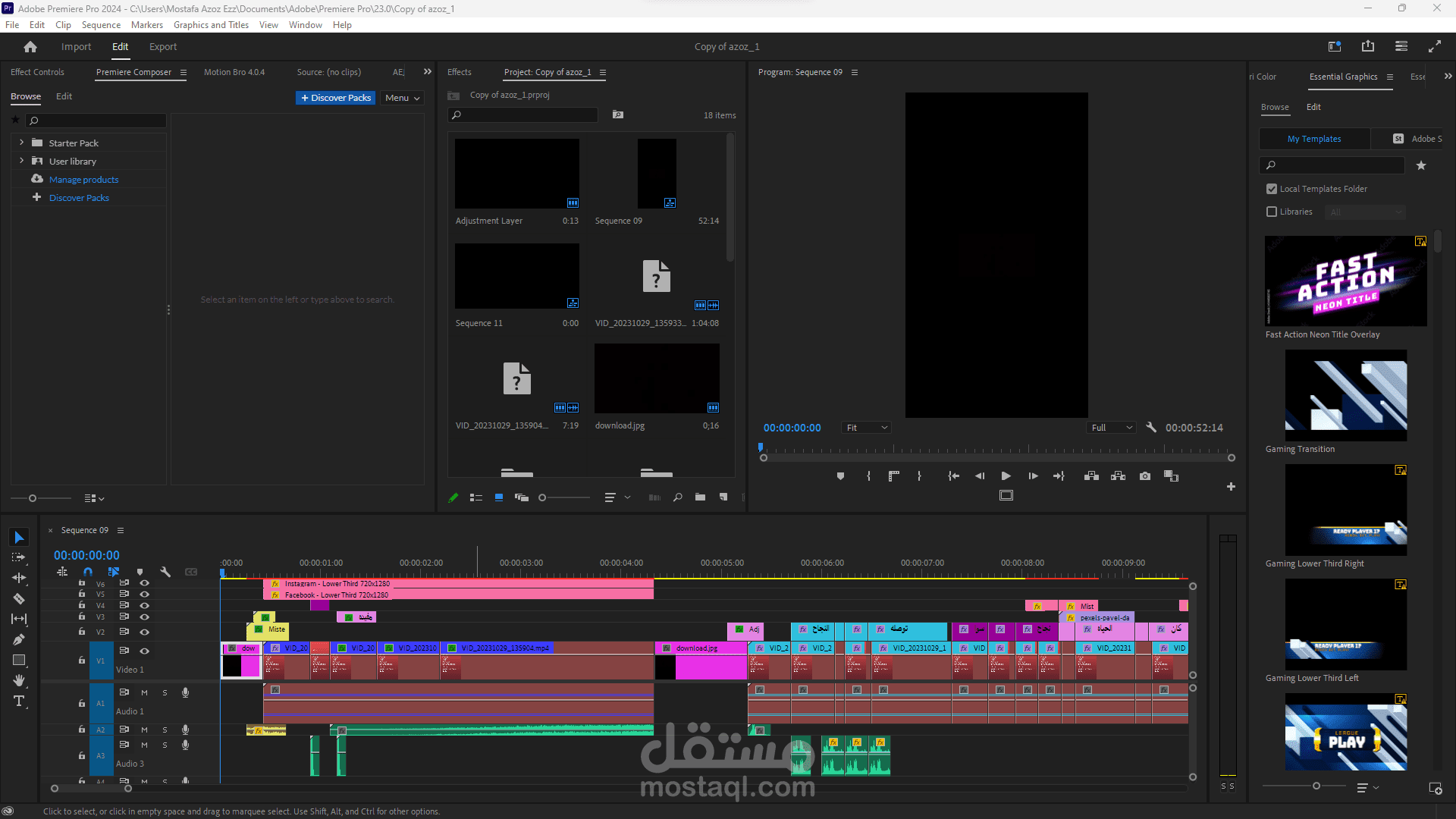1456x819 pixels.
Task: Open Sequence 09 timeline panel menu
Action: pos(121,530)
